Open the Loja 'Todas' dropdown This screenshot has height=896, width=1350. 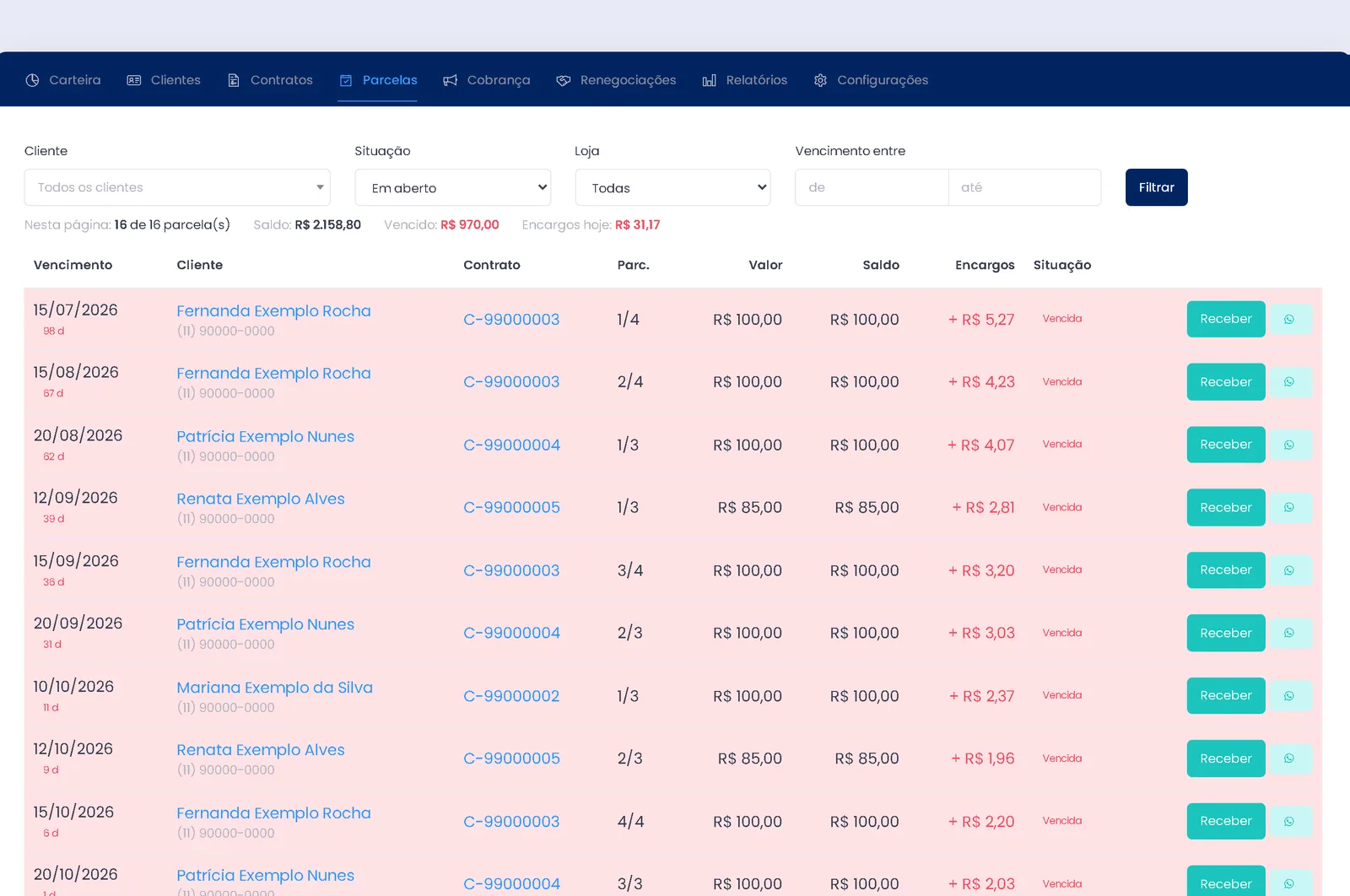[x=673, y=187]
